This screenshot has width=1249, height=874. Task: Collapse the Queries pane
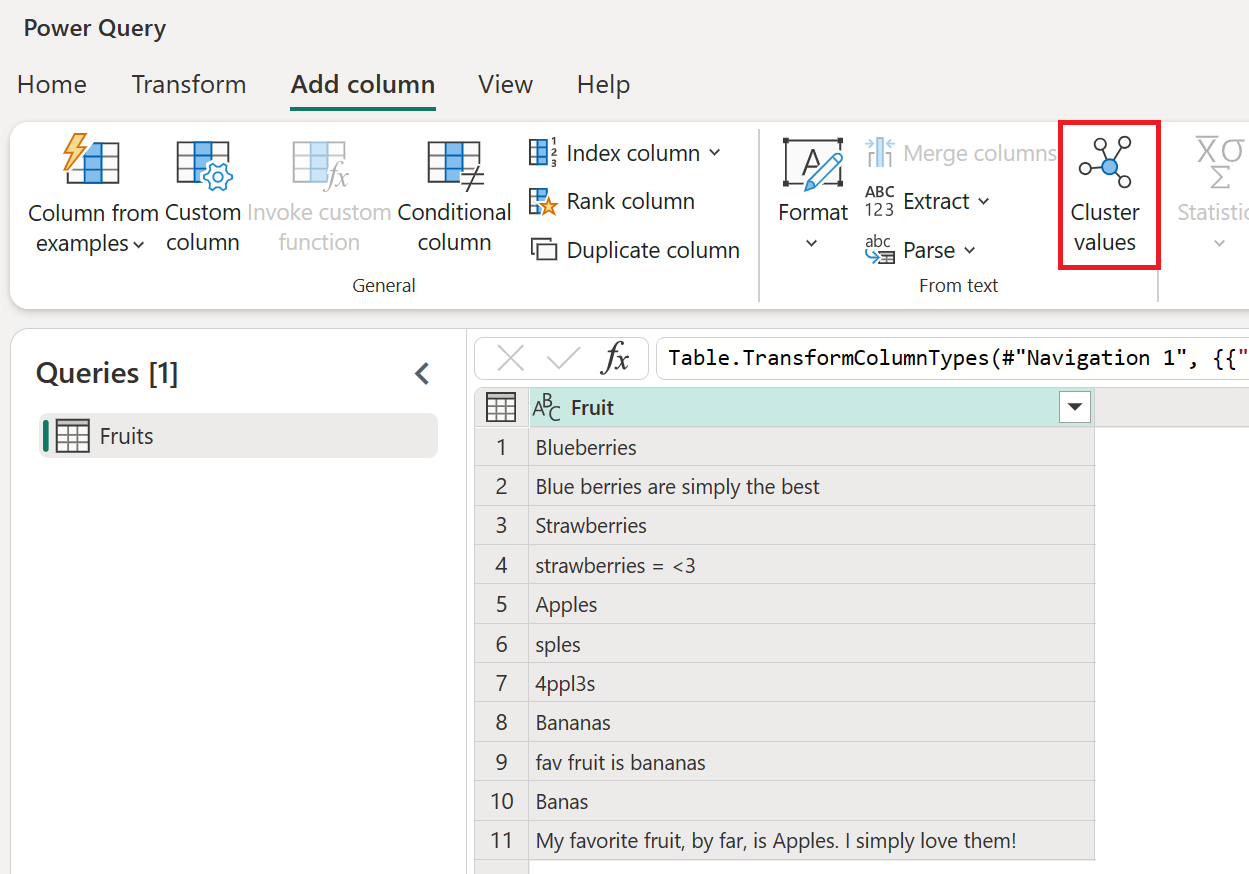421,372
